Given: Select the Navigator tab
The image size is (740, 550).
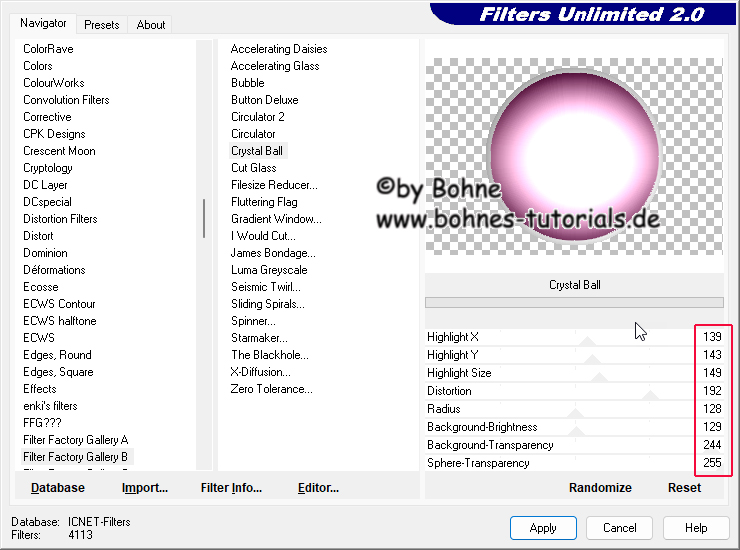Looking at the screenshot, I should tap(44, 23).
